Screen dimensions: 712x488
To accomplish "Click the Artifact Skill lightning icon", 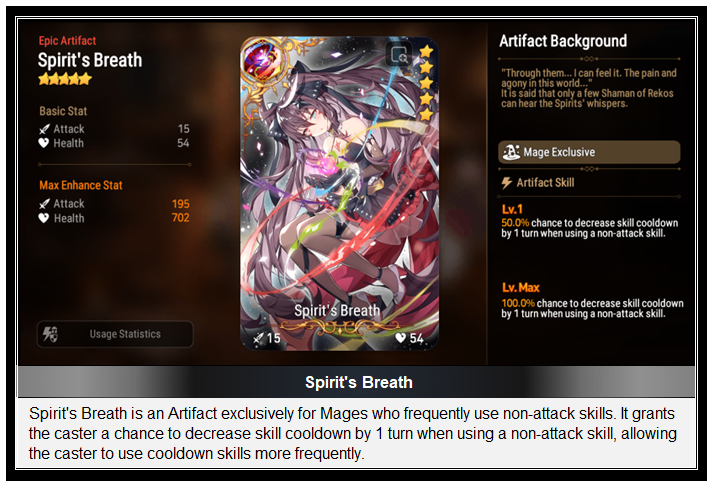I will (506, 183).
